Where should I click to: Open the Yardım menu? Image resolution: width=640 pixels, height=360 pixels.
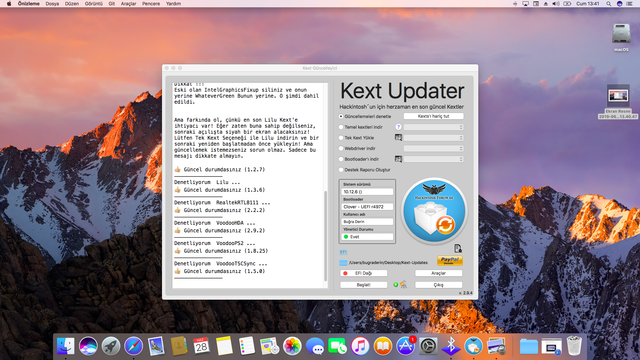[x=173, y=4]
